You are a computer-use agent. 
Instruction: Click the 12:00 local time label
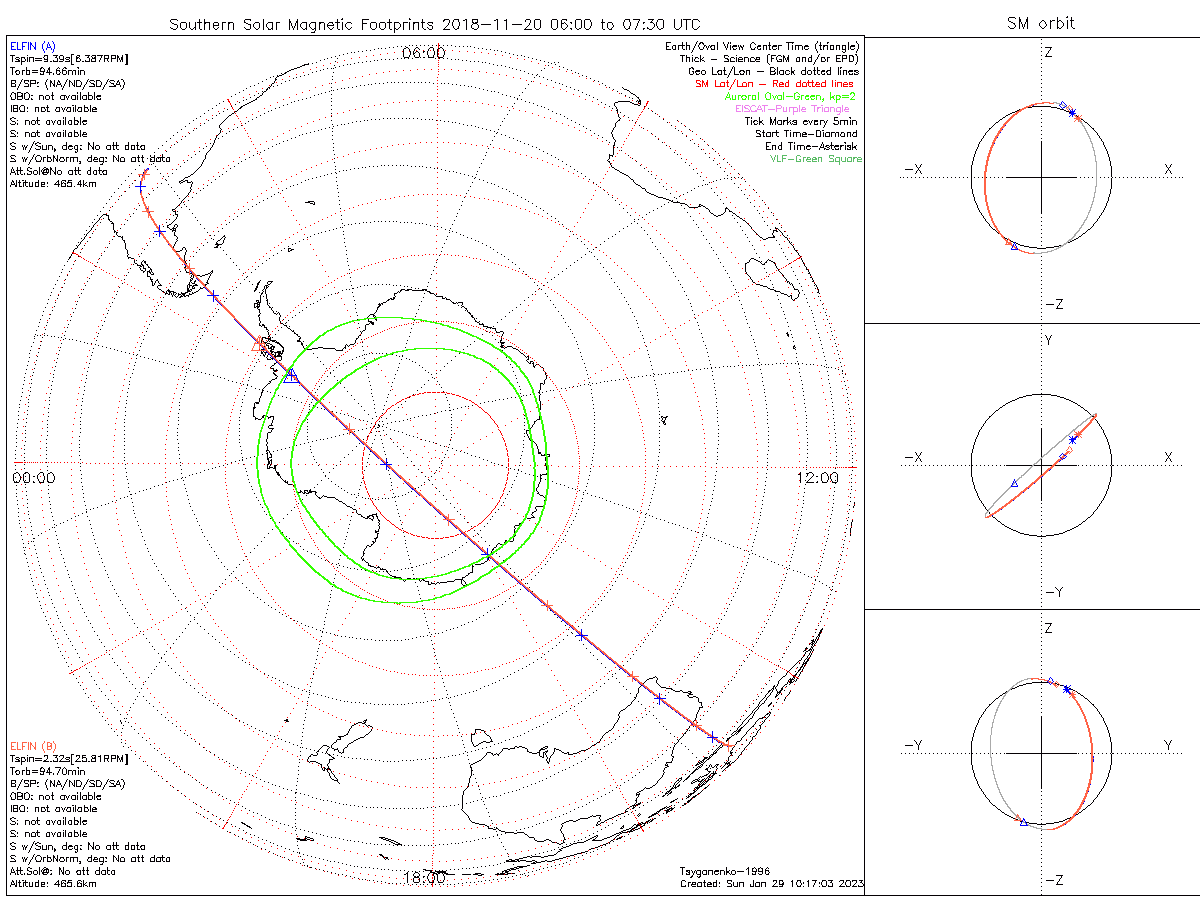[818, 478]
